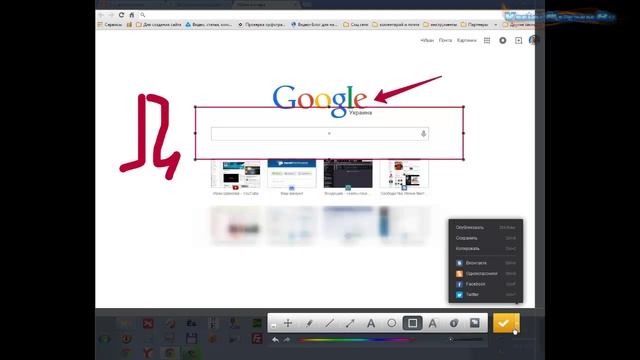Expand the bookmarks overflow arrow
This screenshot has height=360, width=640.
click(x=496, y=24)
